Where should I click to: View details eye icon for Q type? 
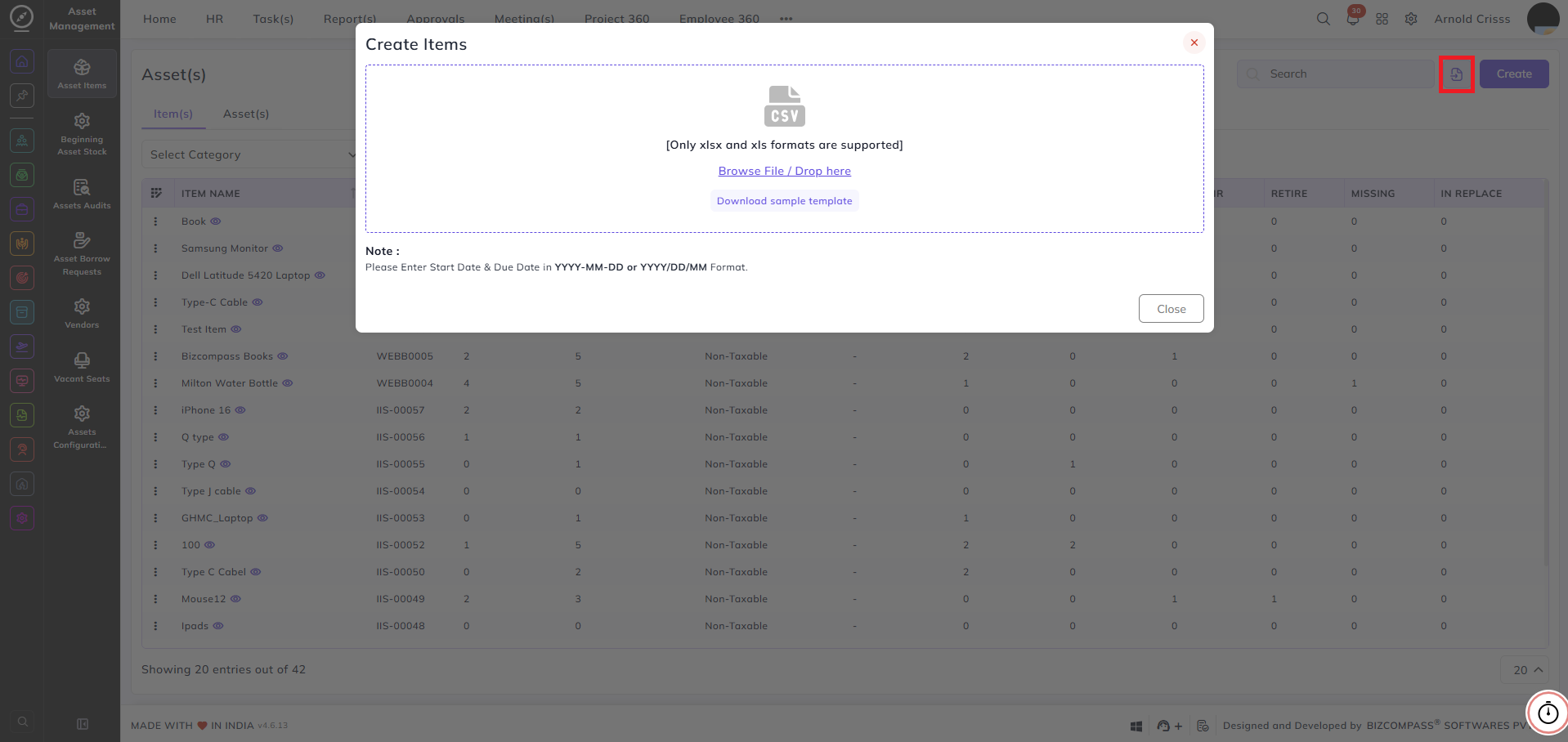(x=224, y=437)
